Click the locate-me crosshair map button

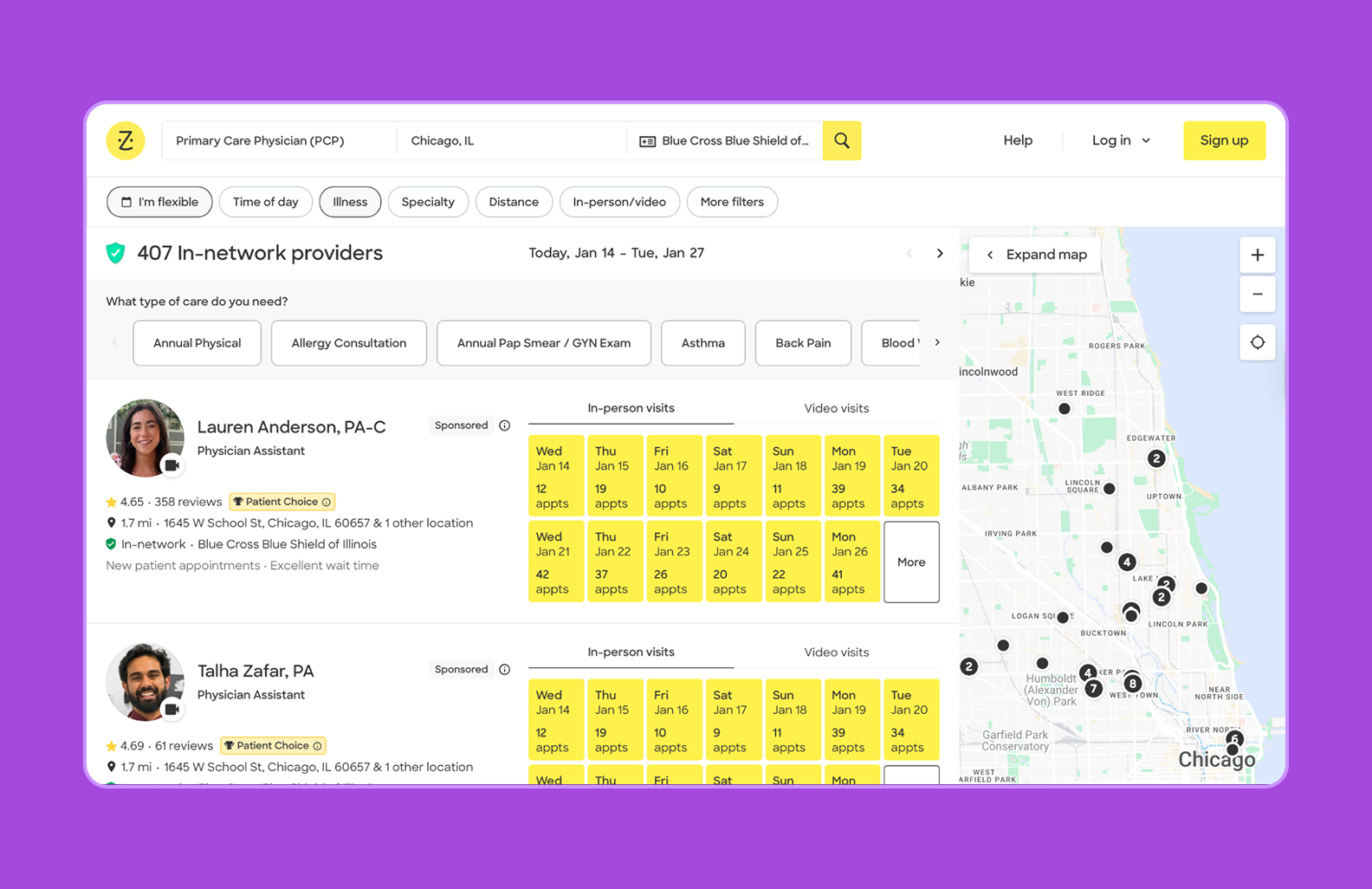[x=1258, y=342]
